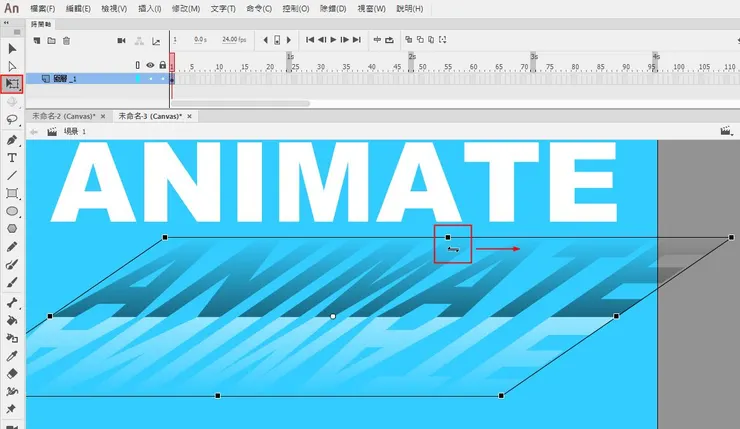This screenshot has height=429, width=740.
Task: Open the layer depth graph icon
Action: pyautogui.click(x=156, y=41)
